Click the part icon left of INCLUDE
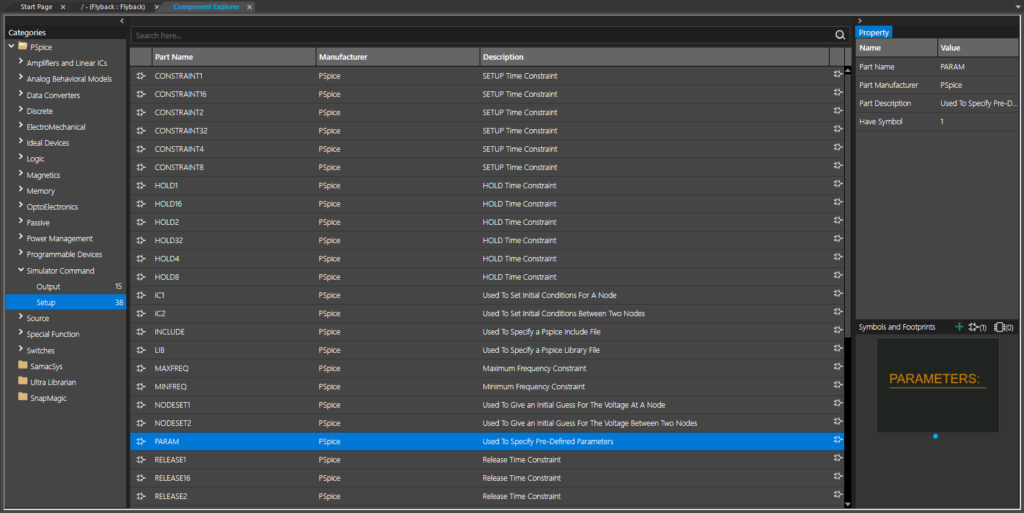The height and width of the screenshot is (513, 1024). (x=141, y=332)
